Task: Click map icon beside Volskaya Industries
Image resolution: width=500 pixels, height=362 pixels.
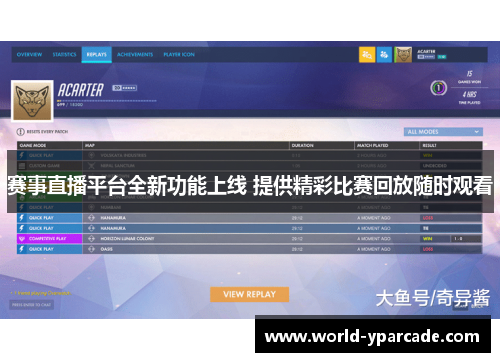Action: click(91, 155)
